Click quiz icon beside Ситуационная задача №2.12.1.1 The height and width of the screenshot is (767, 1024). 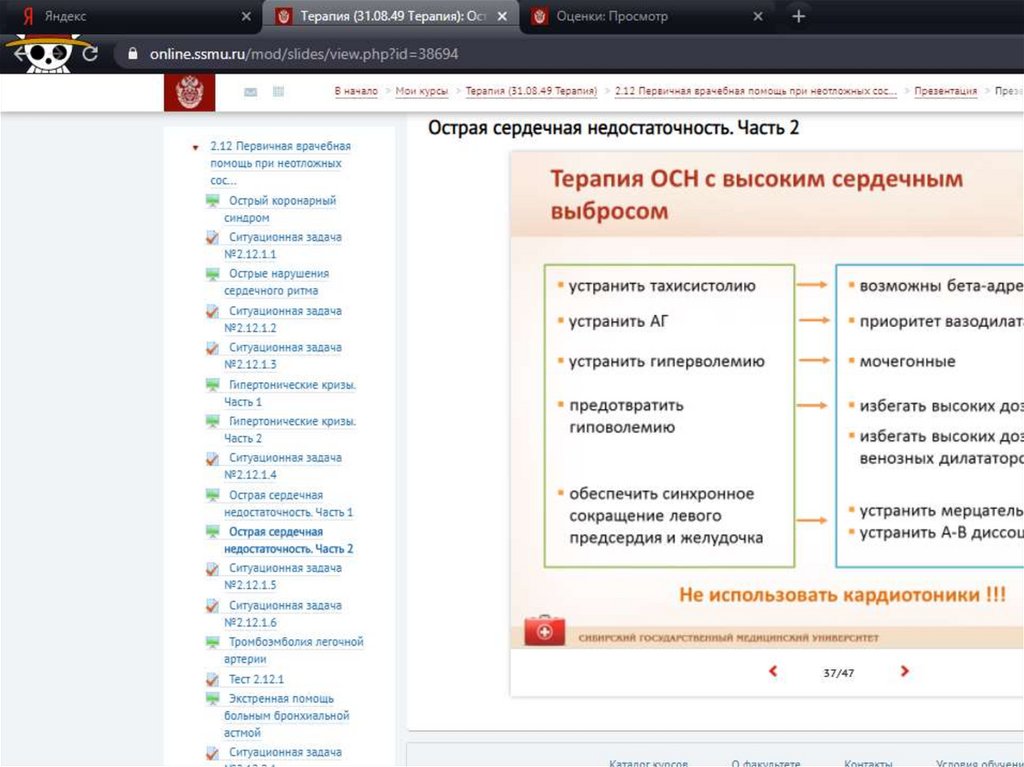pos(212,238)
